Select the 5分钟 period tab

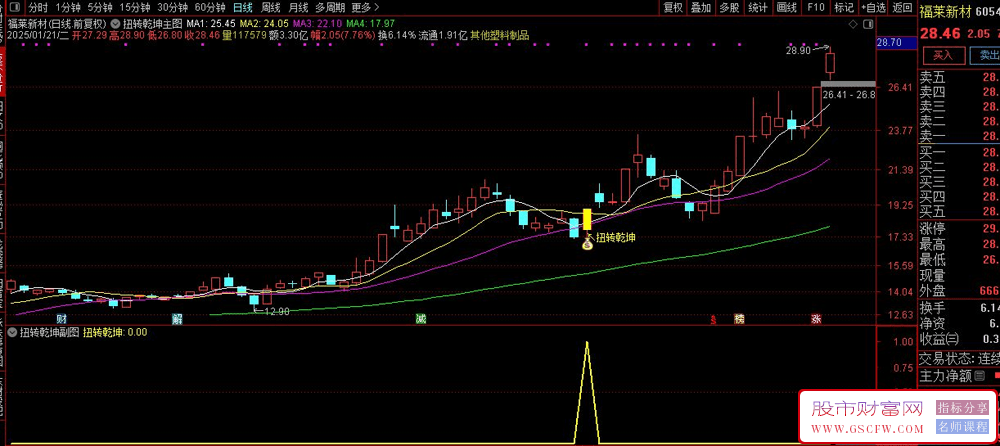(100, 8)
